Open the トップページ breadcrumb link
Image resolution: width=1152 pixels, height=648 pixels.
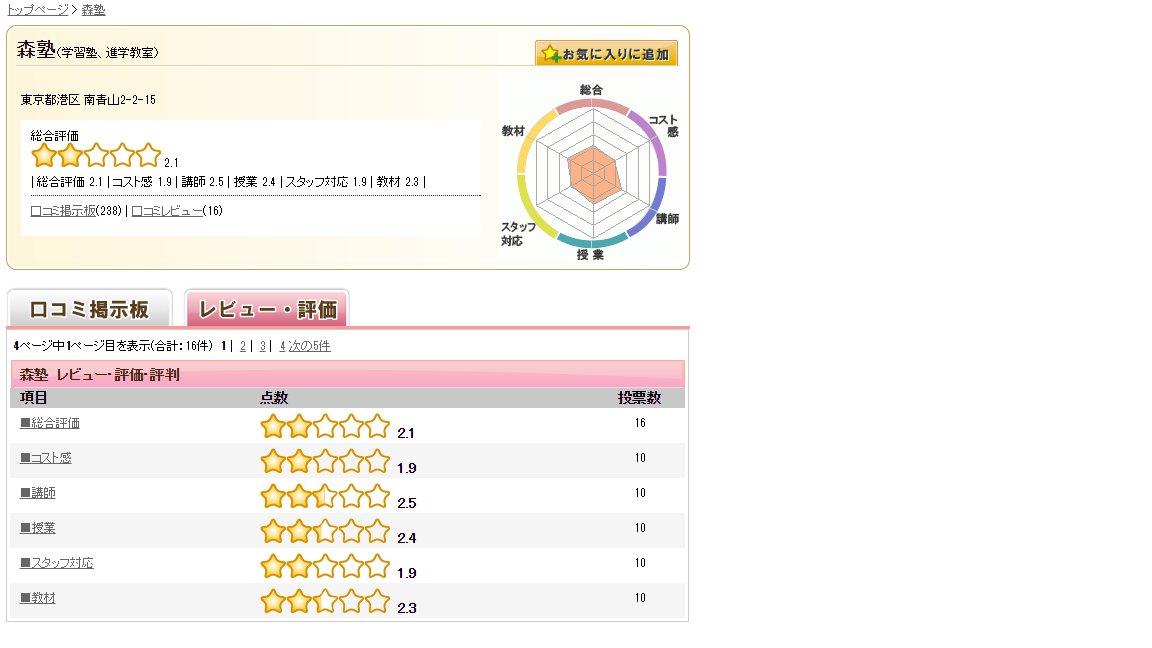(38, 10)
